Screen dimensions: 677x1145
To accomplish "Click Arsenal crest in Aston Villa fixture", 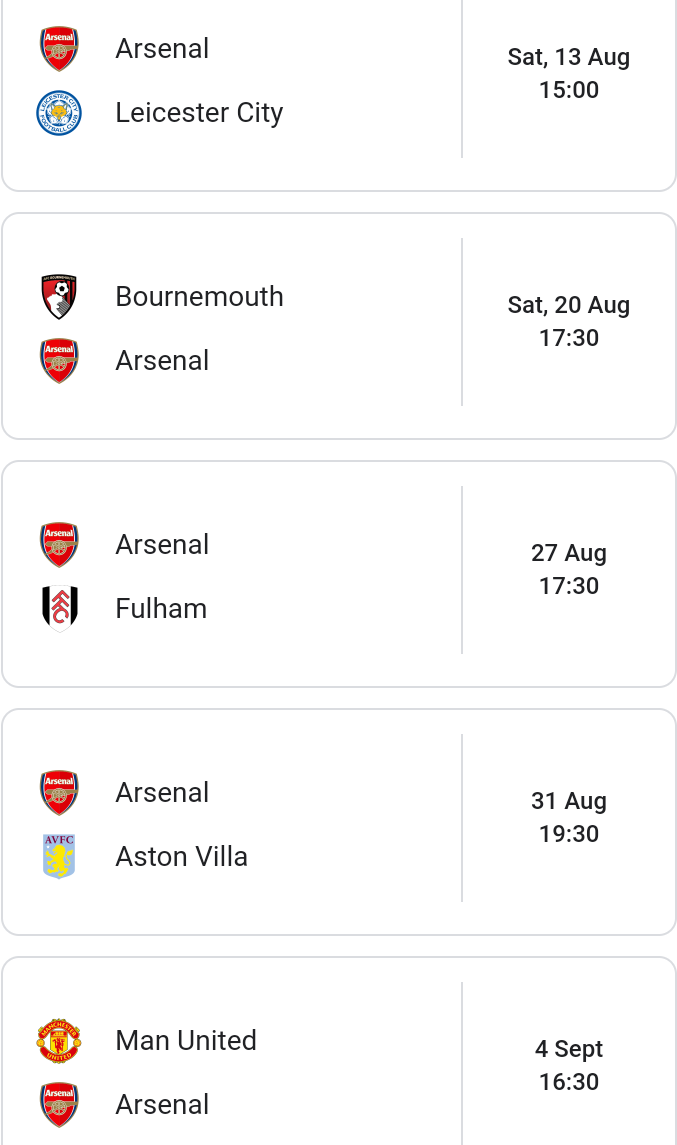I will pos(59,792).
